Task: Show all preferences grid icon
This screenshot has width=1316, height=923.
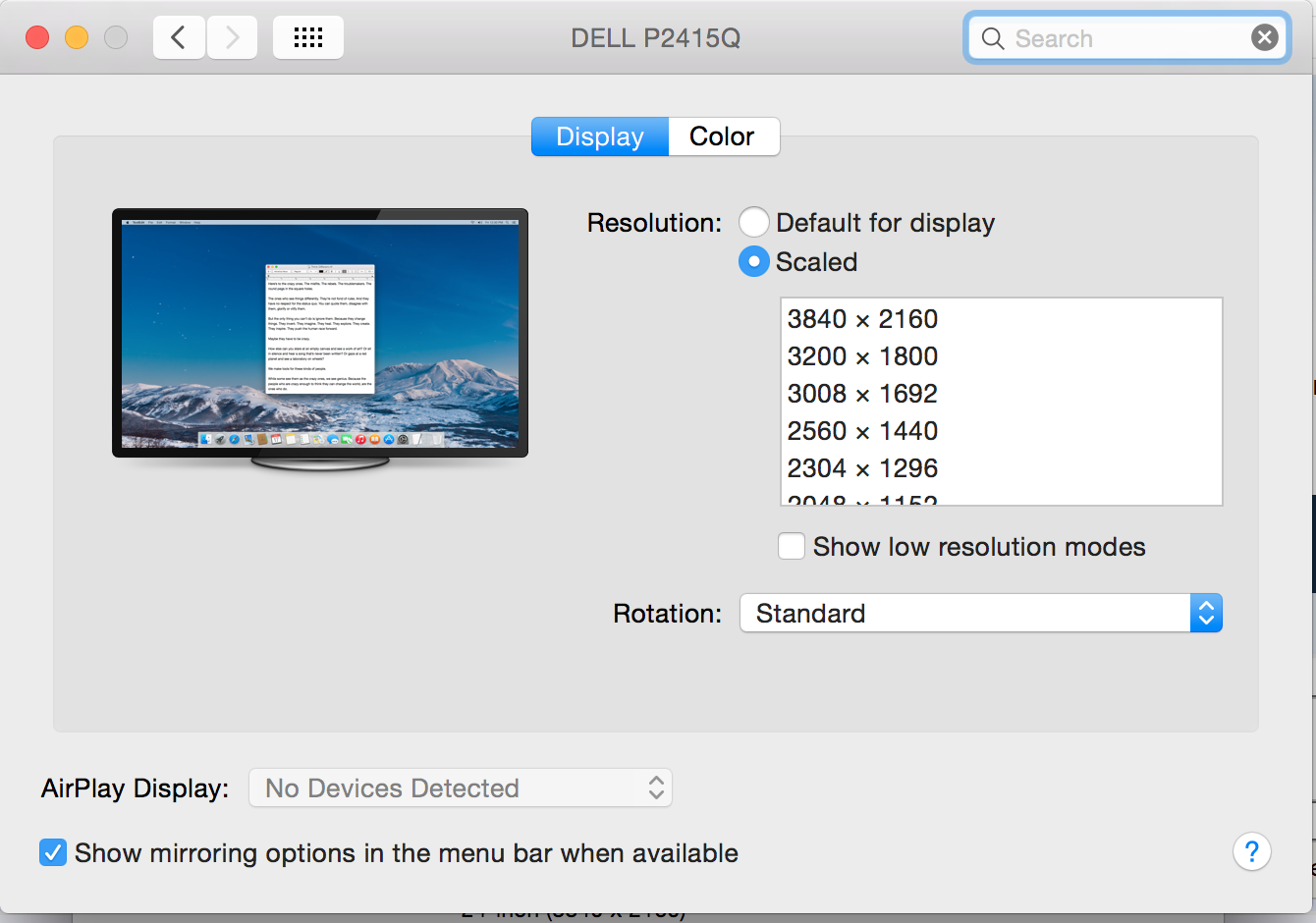Action: (x=308, y=38)
